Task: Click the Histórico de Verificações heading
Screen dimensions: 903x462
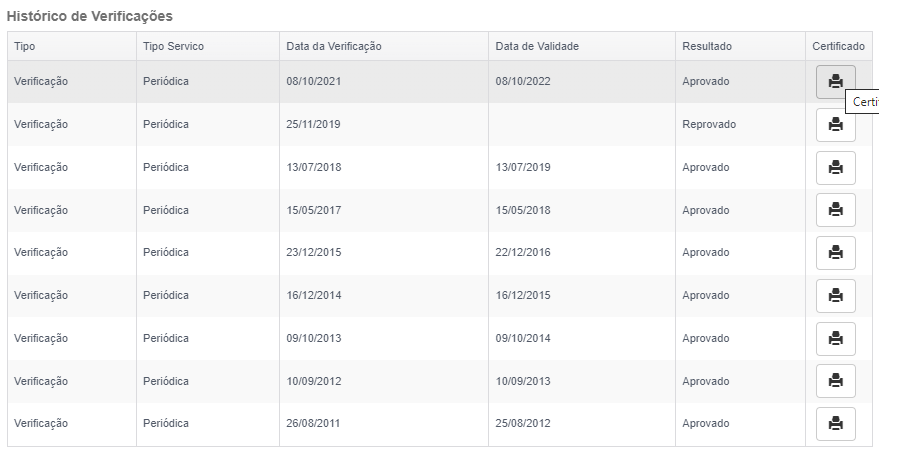Action: click(90, 17)
